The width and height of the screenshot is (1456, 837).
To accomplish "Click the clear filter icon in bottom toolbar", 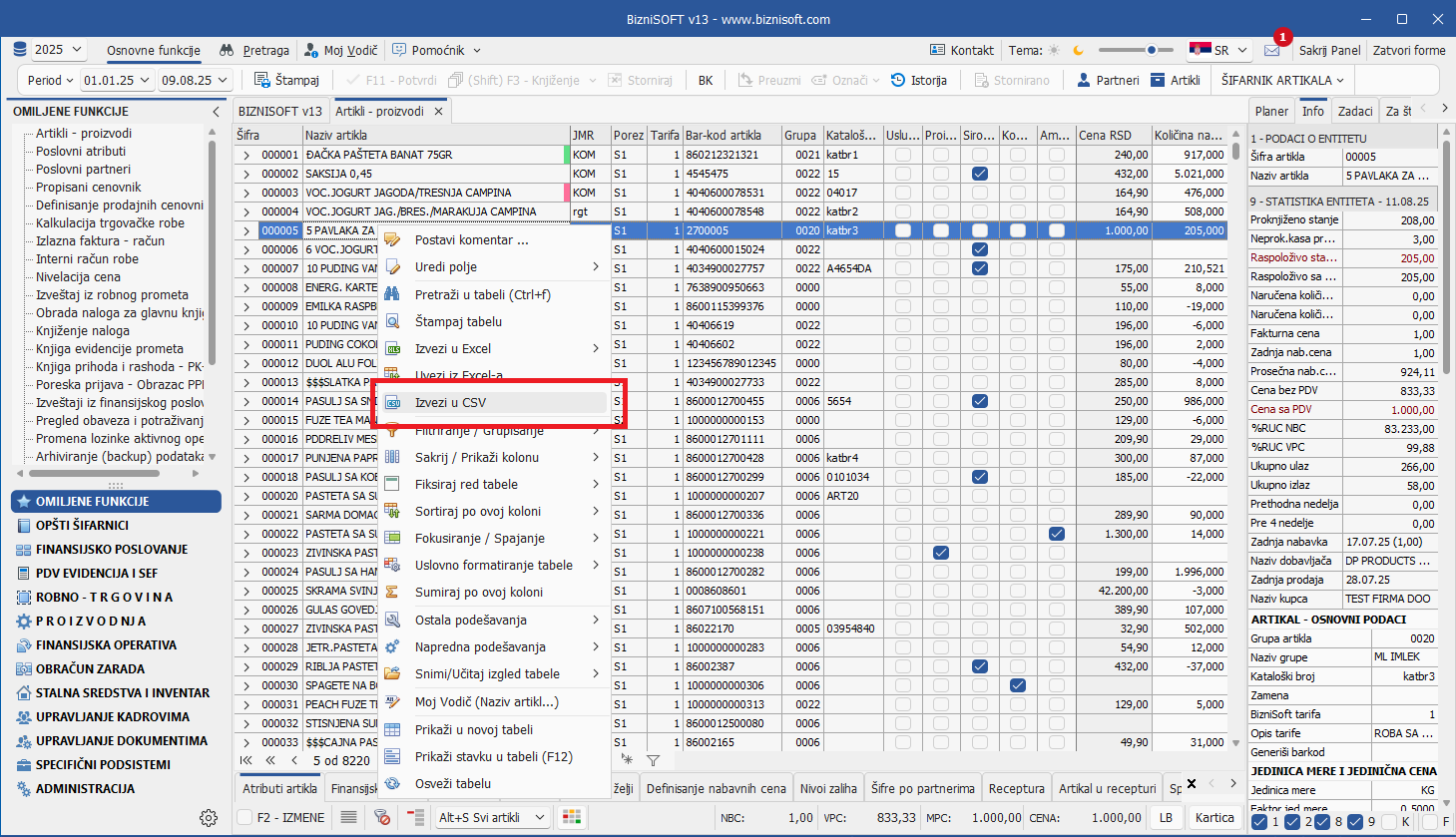I will click(x=381, y=817).
